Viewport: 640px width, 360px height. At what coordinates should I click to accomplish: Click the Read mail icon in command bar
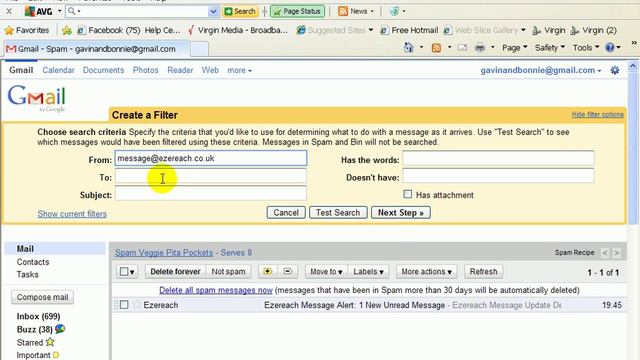pos(462,48)
